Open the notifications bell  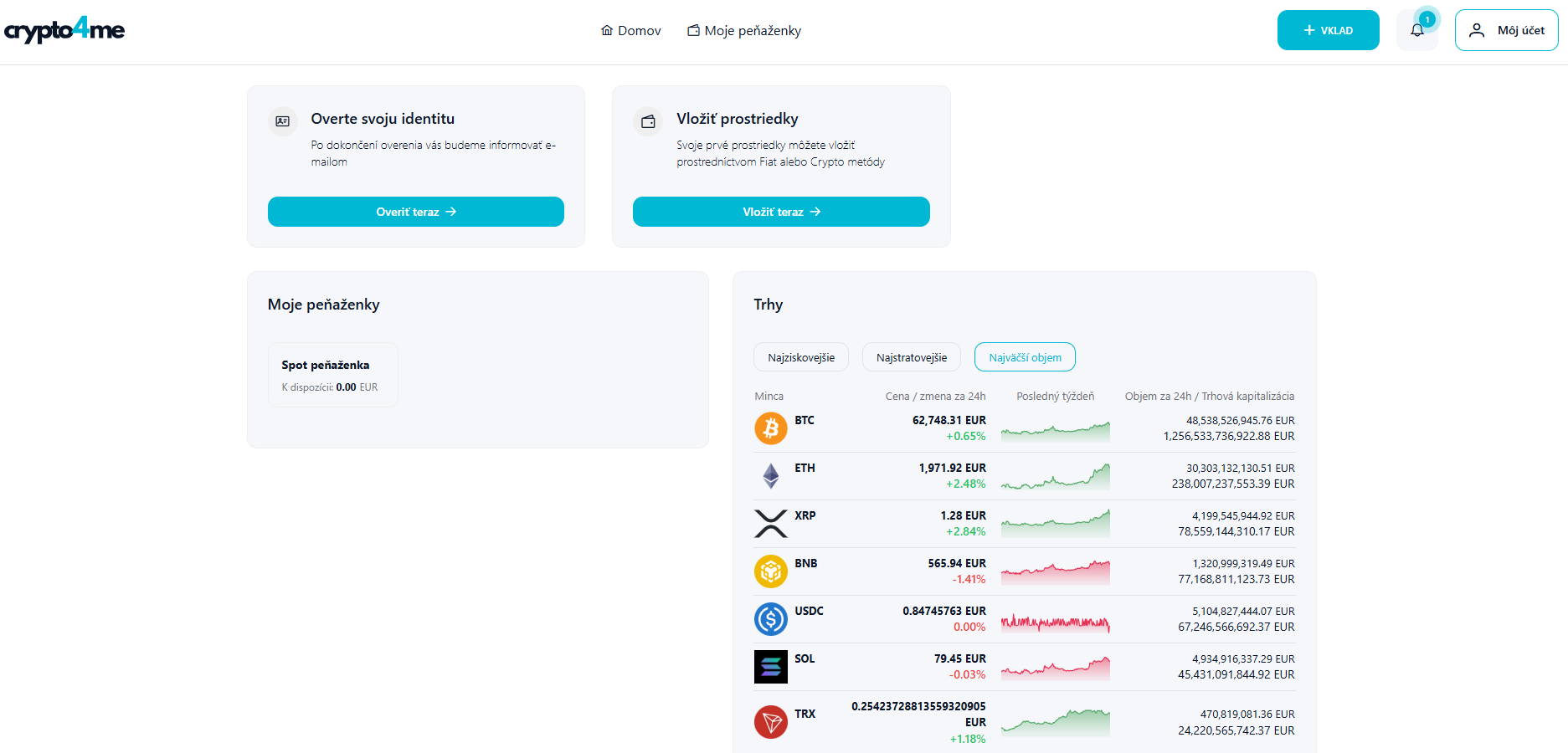1416,31
